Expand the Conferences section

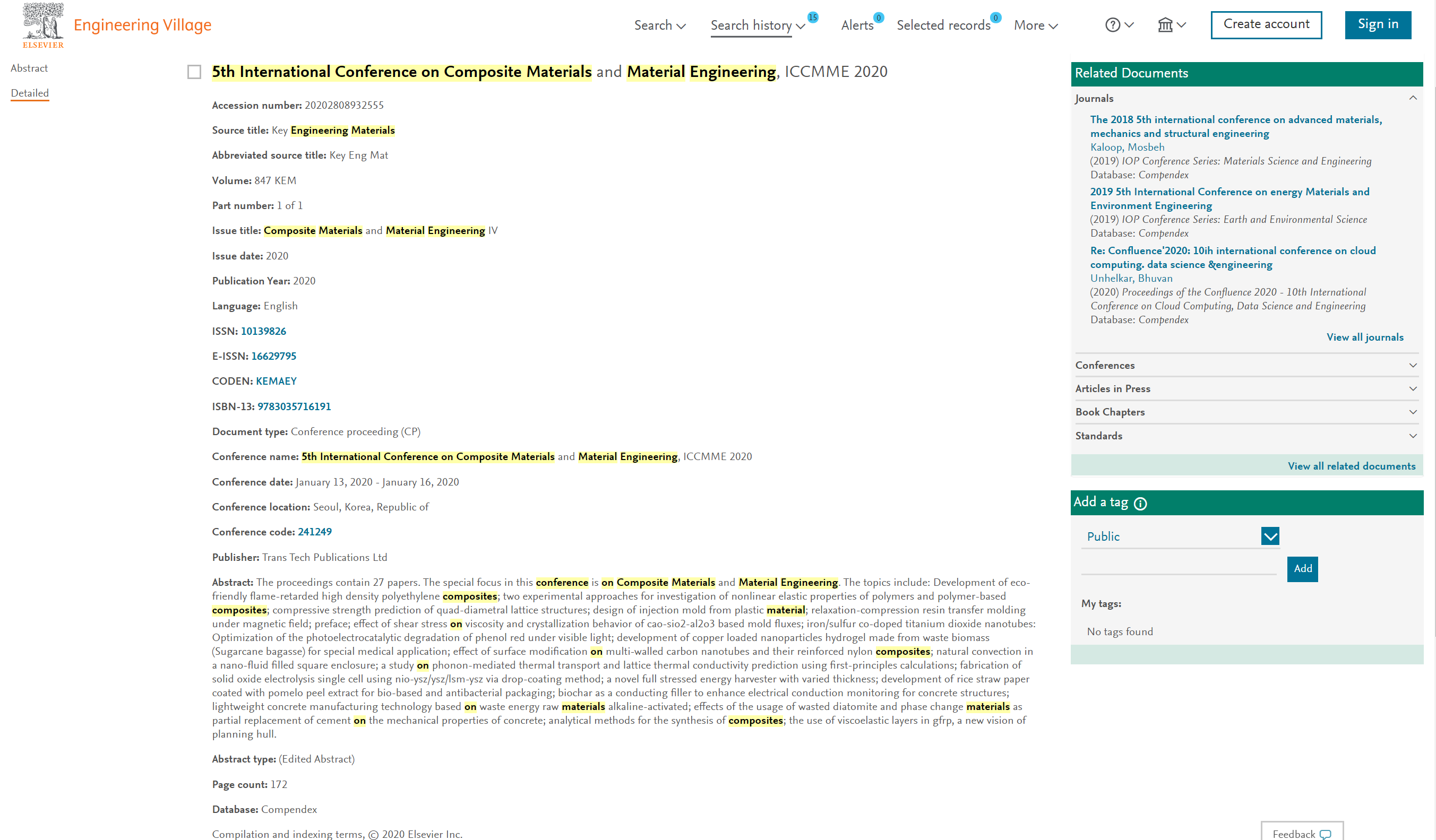(x=1413, y=365)
